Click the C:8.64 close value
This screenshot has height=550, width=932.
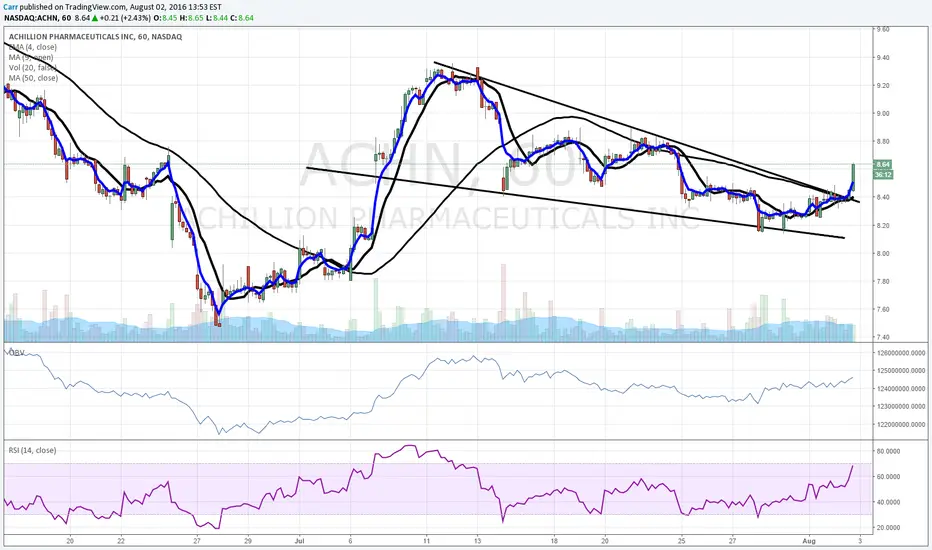click(242, 18)
